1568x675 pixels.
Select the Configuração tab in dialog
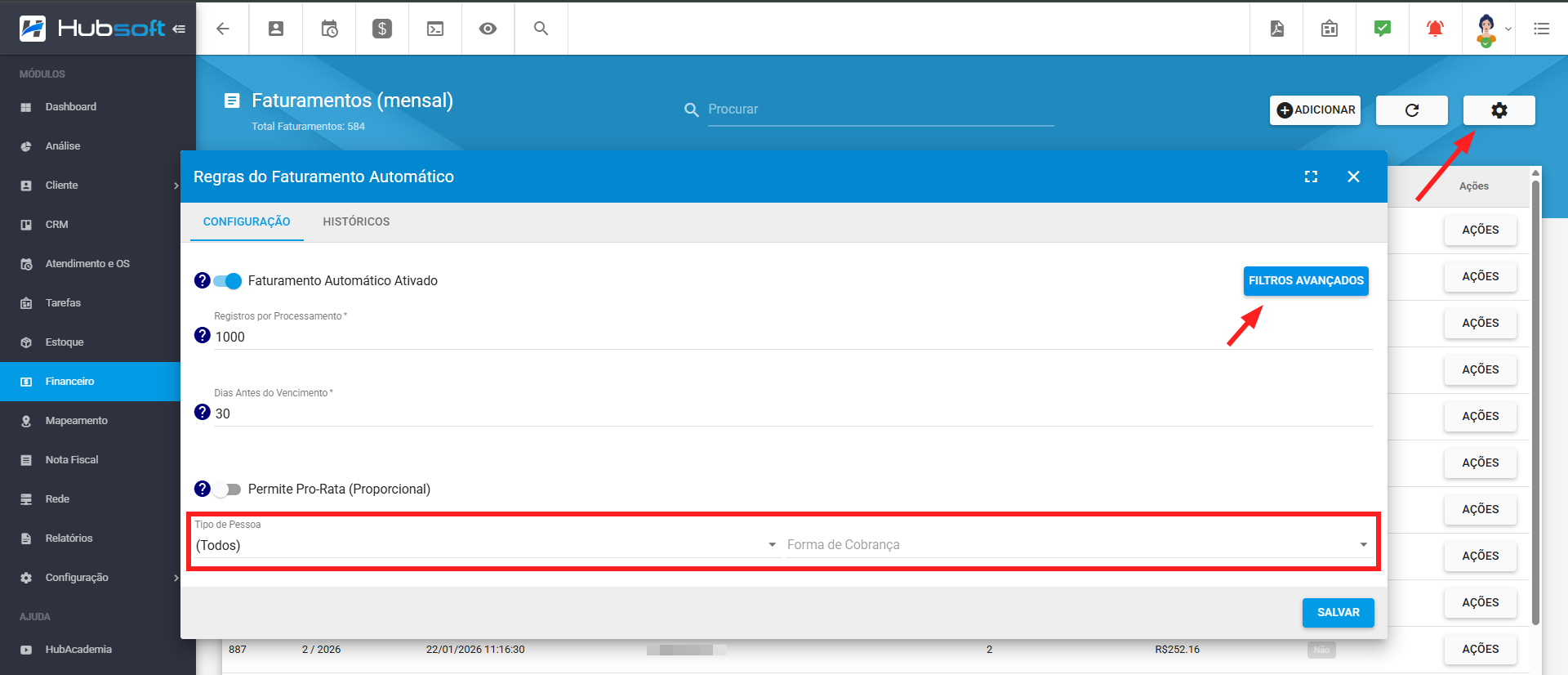click(247, 221)
